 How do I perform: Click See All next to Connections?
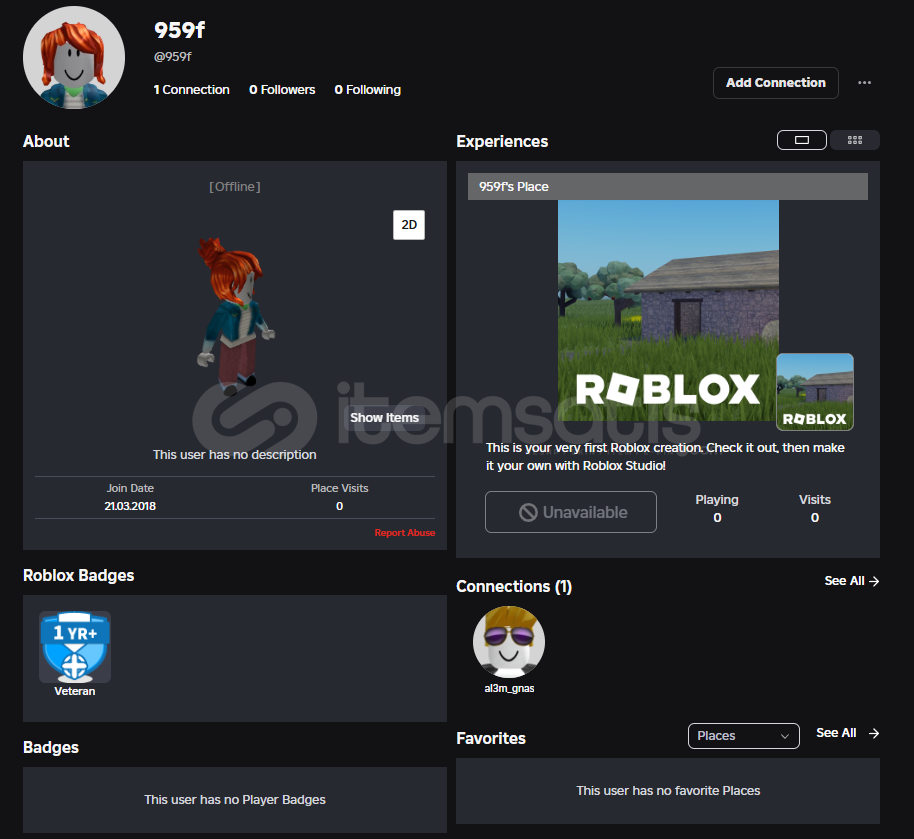click(x=852, y=581)
